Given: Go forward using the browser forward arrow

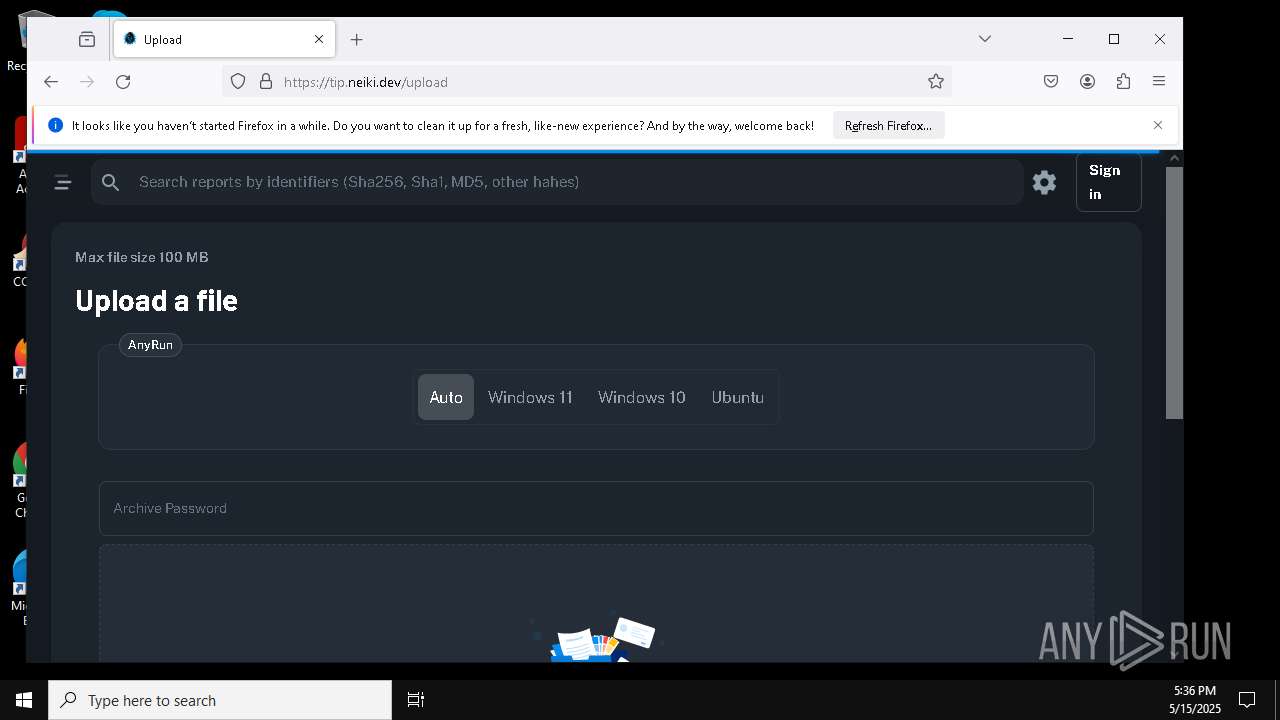Looking at the screenshot, I should (x=87, y=82).
